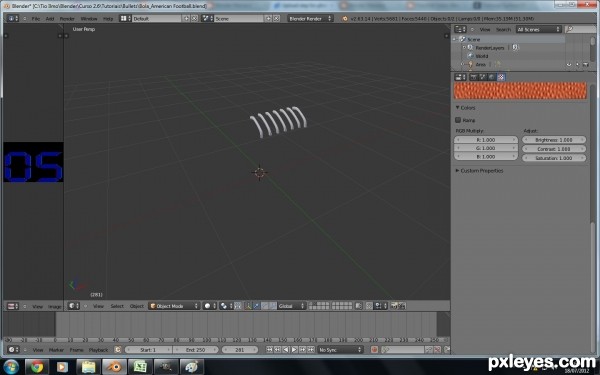The image size is (600, 375).
Task: Open viewport shading mode selector
Action: [209, 306]
